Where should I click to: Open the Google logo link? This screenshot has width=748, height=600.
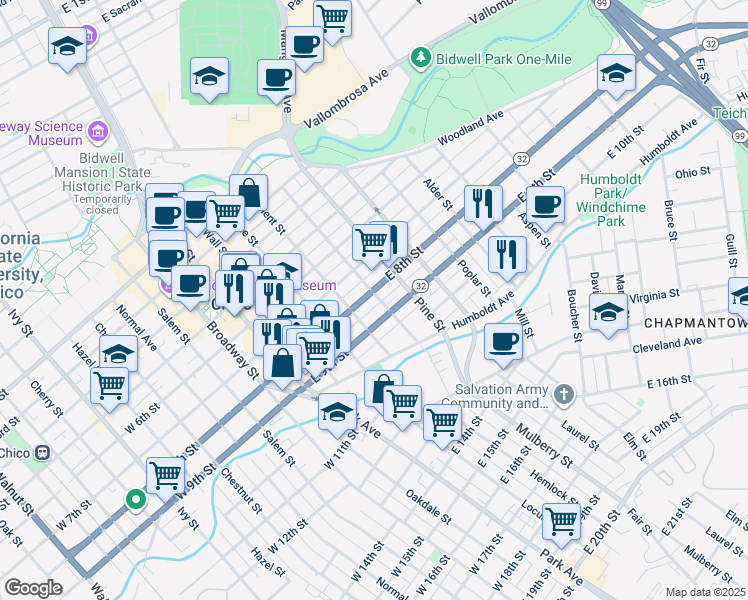click(33, 587)
